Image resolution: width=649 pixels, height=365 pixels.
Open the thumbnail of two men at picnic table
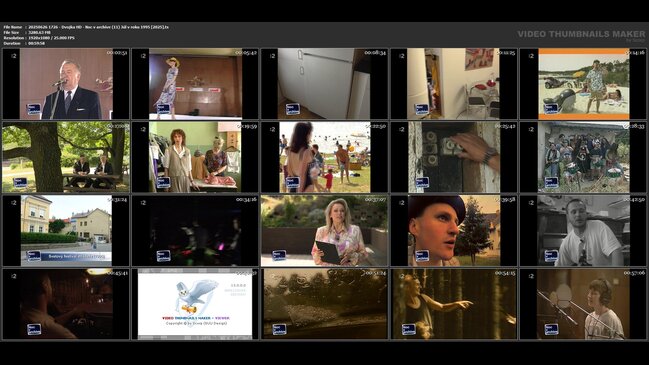click(66, 157)
